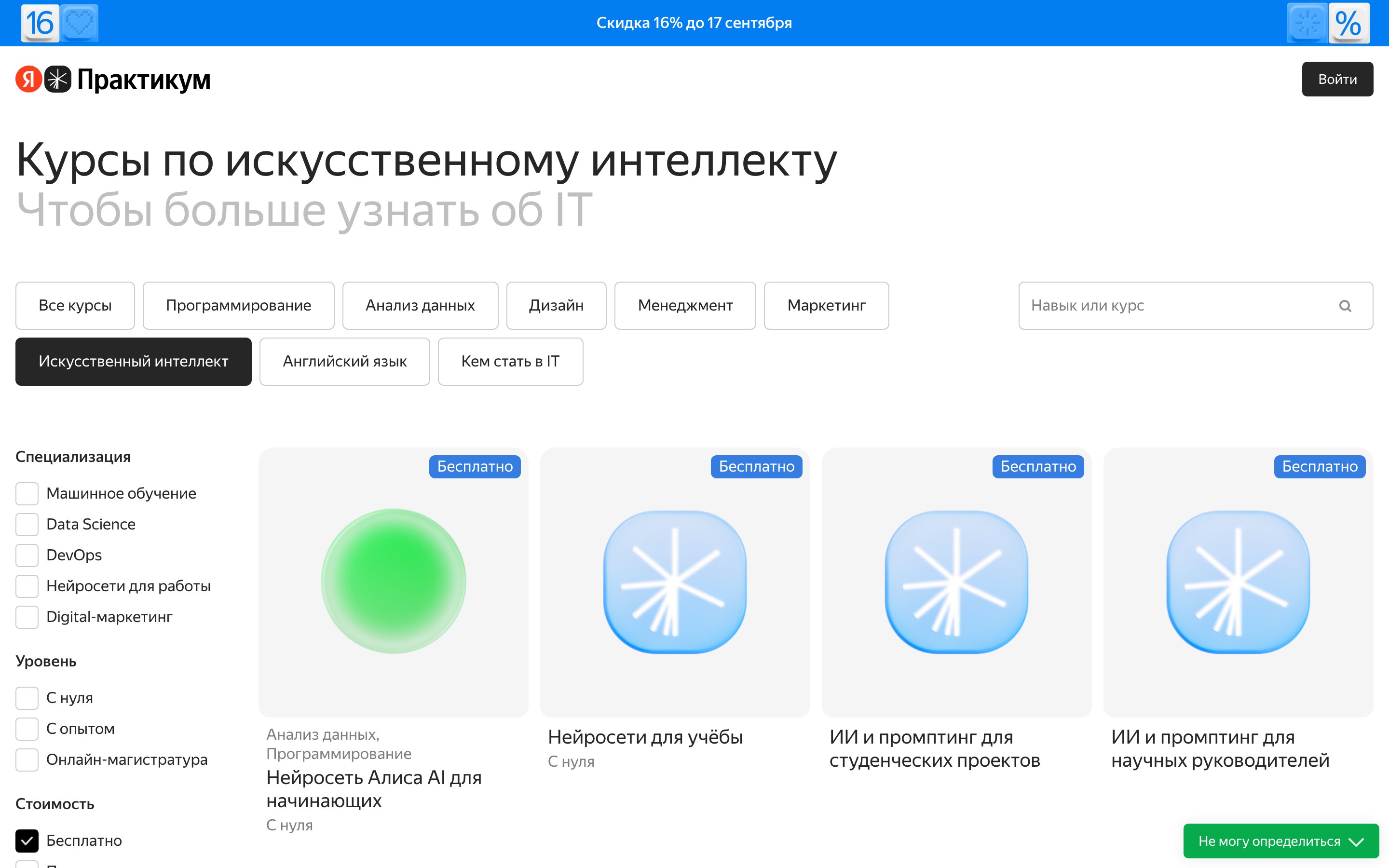Click 'С нуля' under 'Нейросети для учёбы'

coord(571,762)
